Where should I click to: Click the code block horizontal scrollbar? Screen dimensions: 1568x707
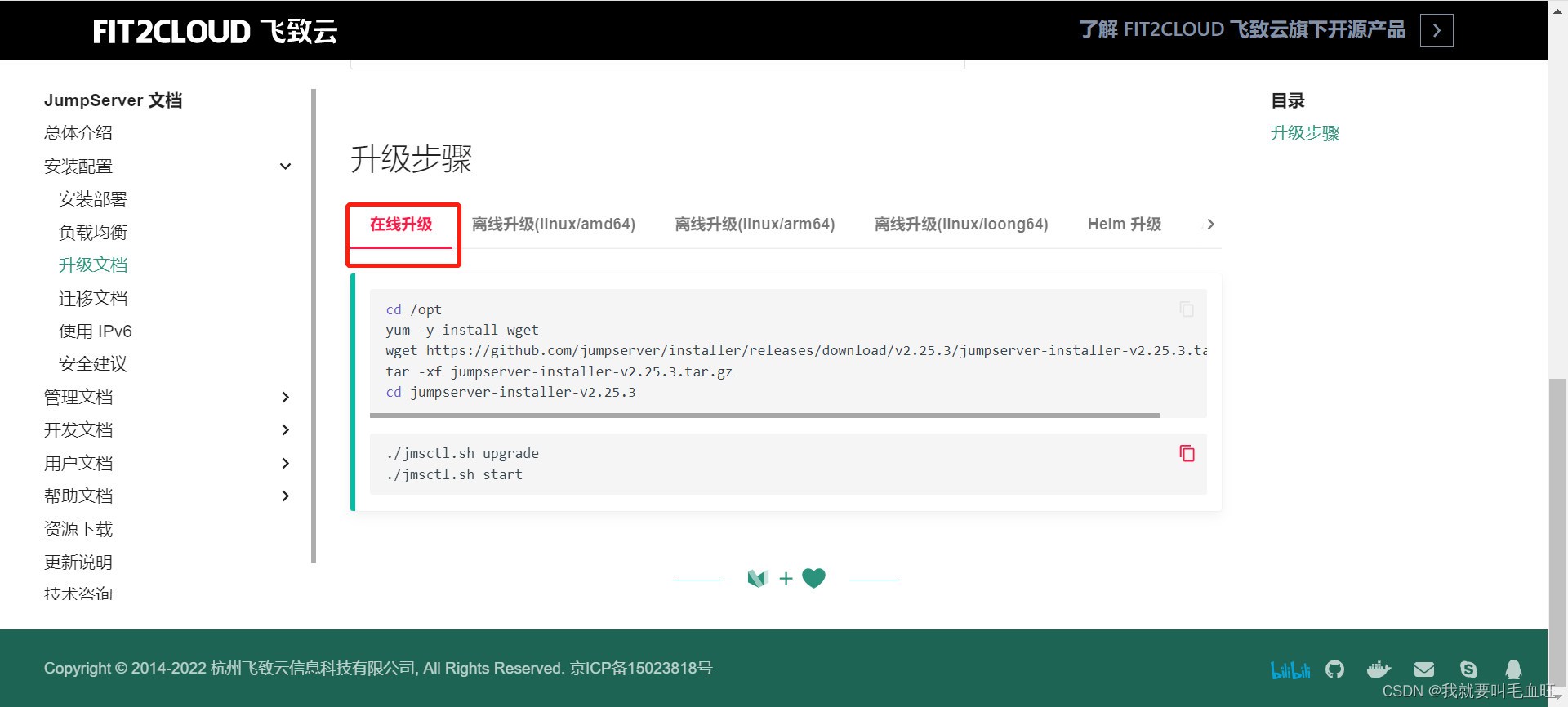click(764, 416)
